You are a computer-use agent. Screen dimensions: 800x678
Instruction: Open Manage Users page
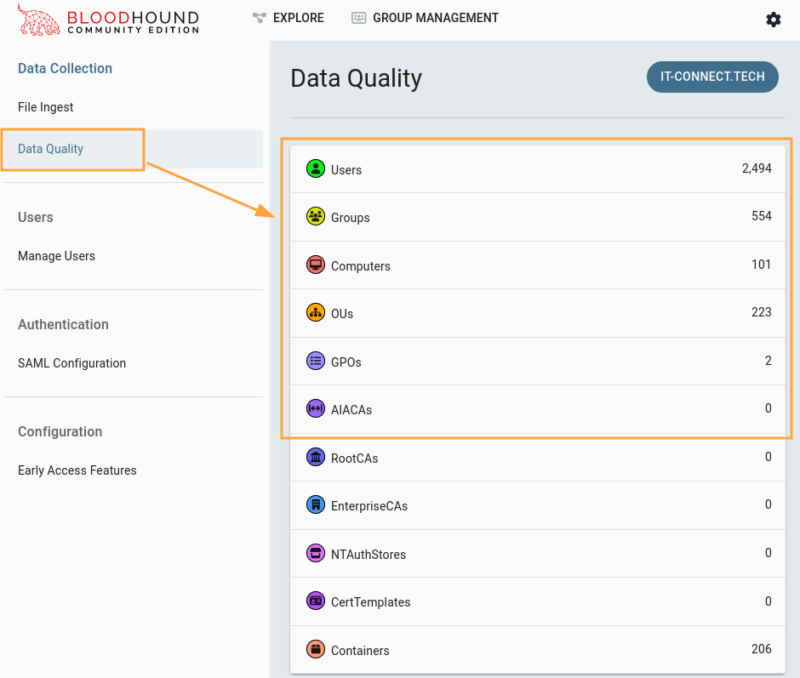56,255
